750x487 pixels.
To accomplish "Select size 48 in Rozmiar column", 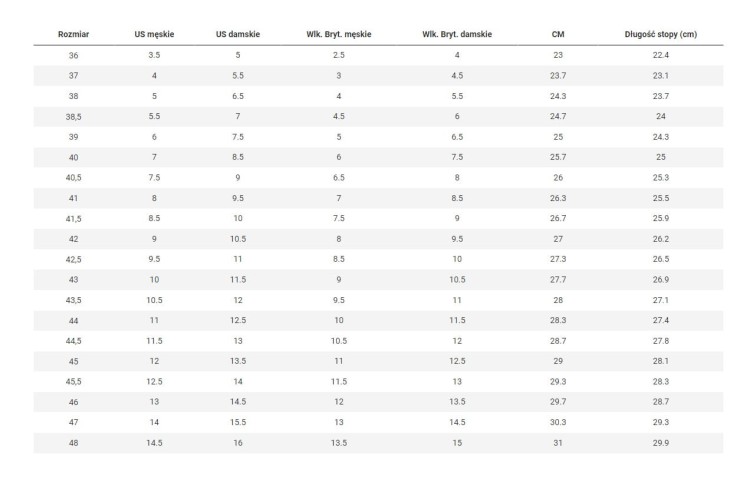I will click(73, 443).
